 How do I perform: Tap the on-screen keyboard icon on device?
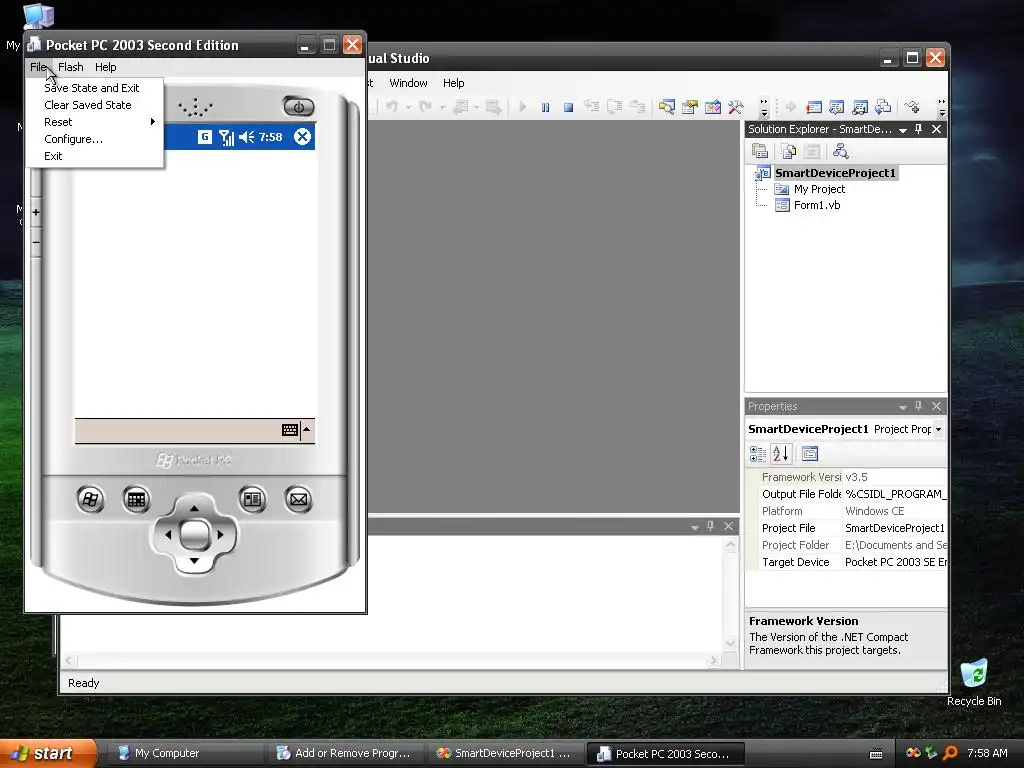290,430
